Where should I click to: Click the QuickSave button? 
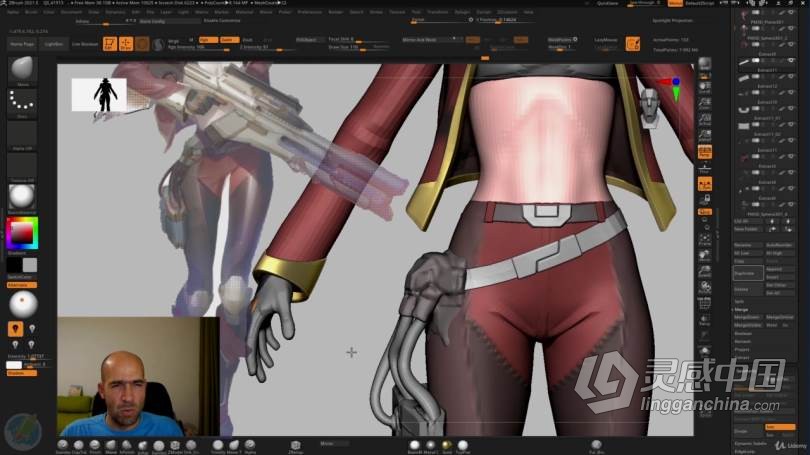pos(607,3)
